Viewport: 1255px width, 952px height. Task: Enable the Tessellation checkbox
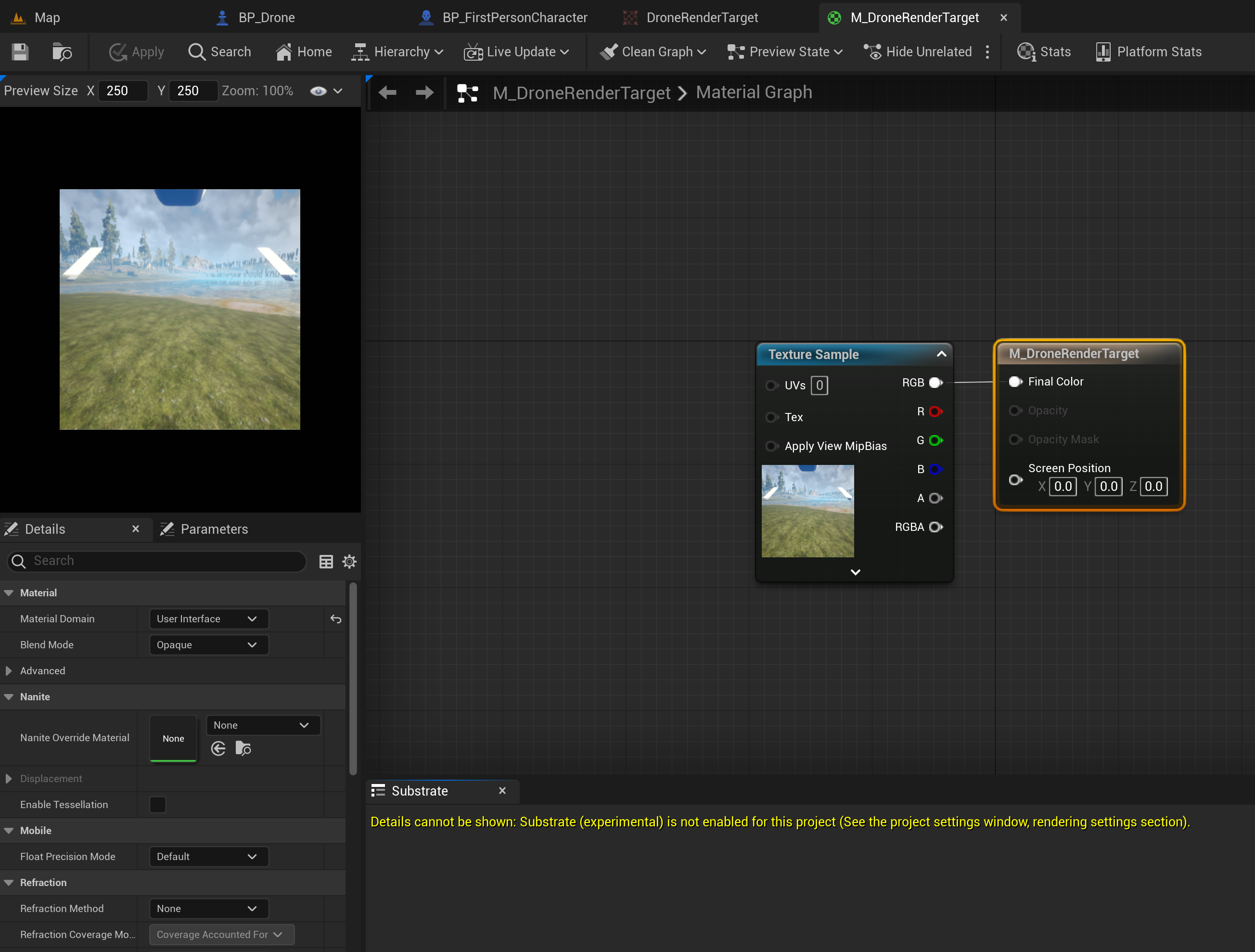pos(158,805)
